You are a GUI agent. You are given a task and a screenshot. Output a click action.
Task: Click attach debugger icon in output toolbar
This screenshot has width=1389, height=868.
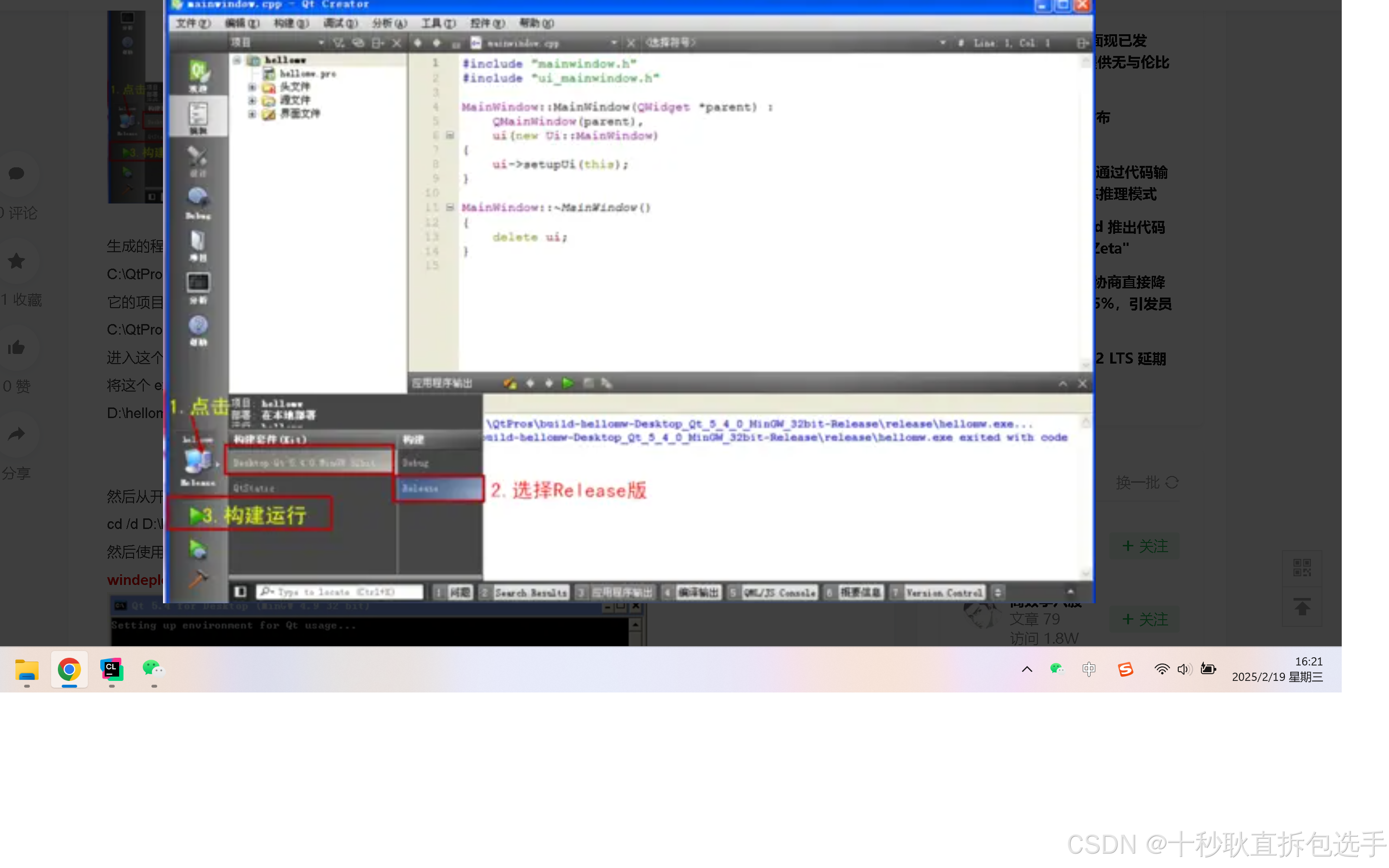[x=607, y=383]
